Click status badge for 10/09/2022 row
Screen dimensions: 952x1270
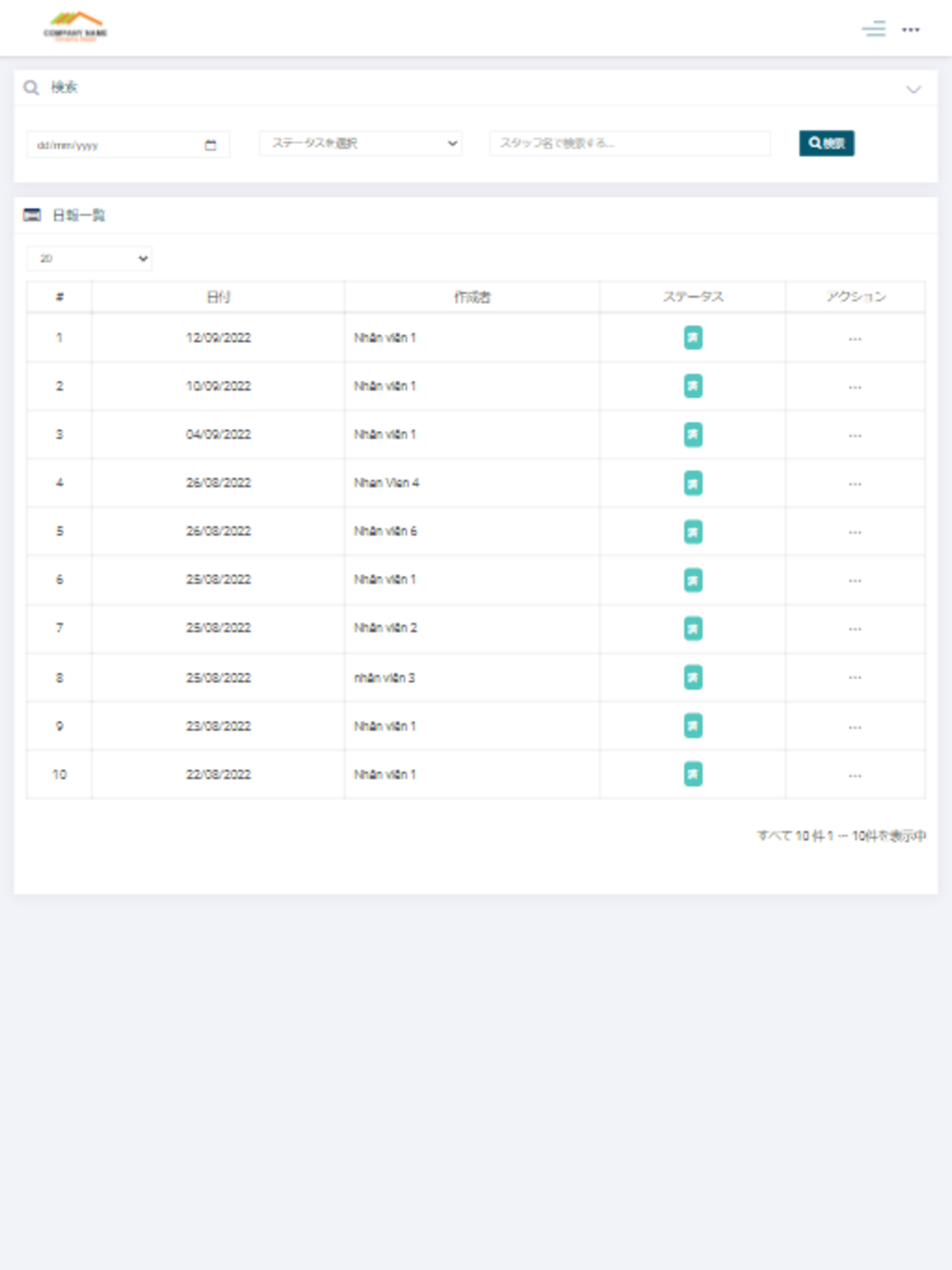tap(693, 387)
